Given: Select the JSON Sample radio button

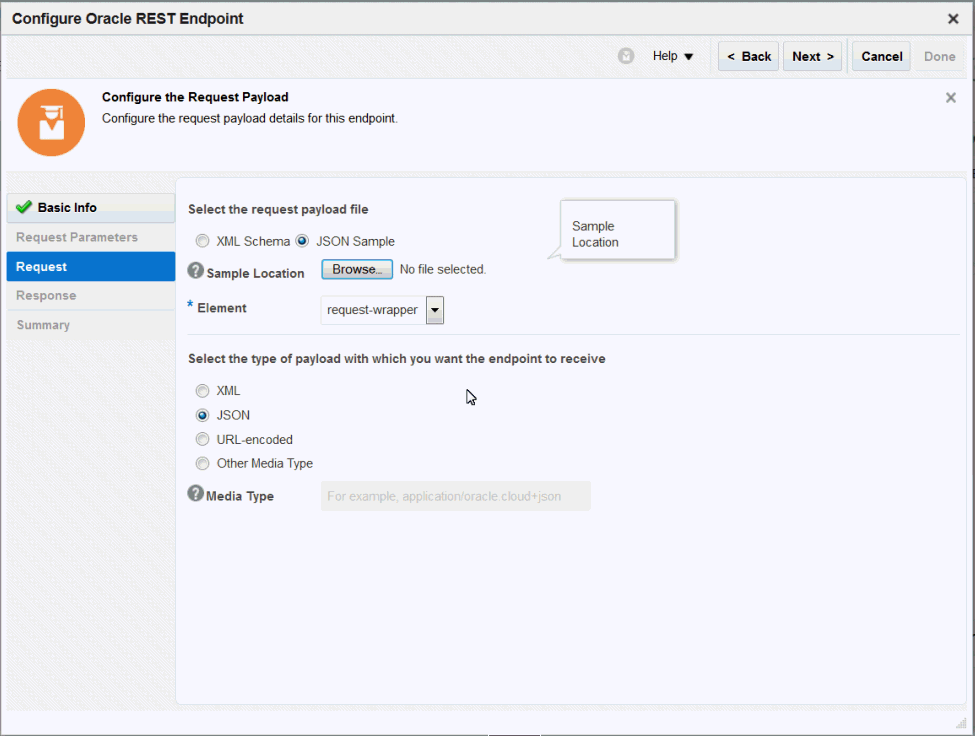Looking at the screenshot, I should pos(302,241).
